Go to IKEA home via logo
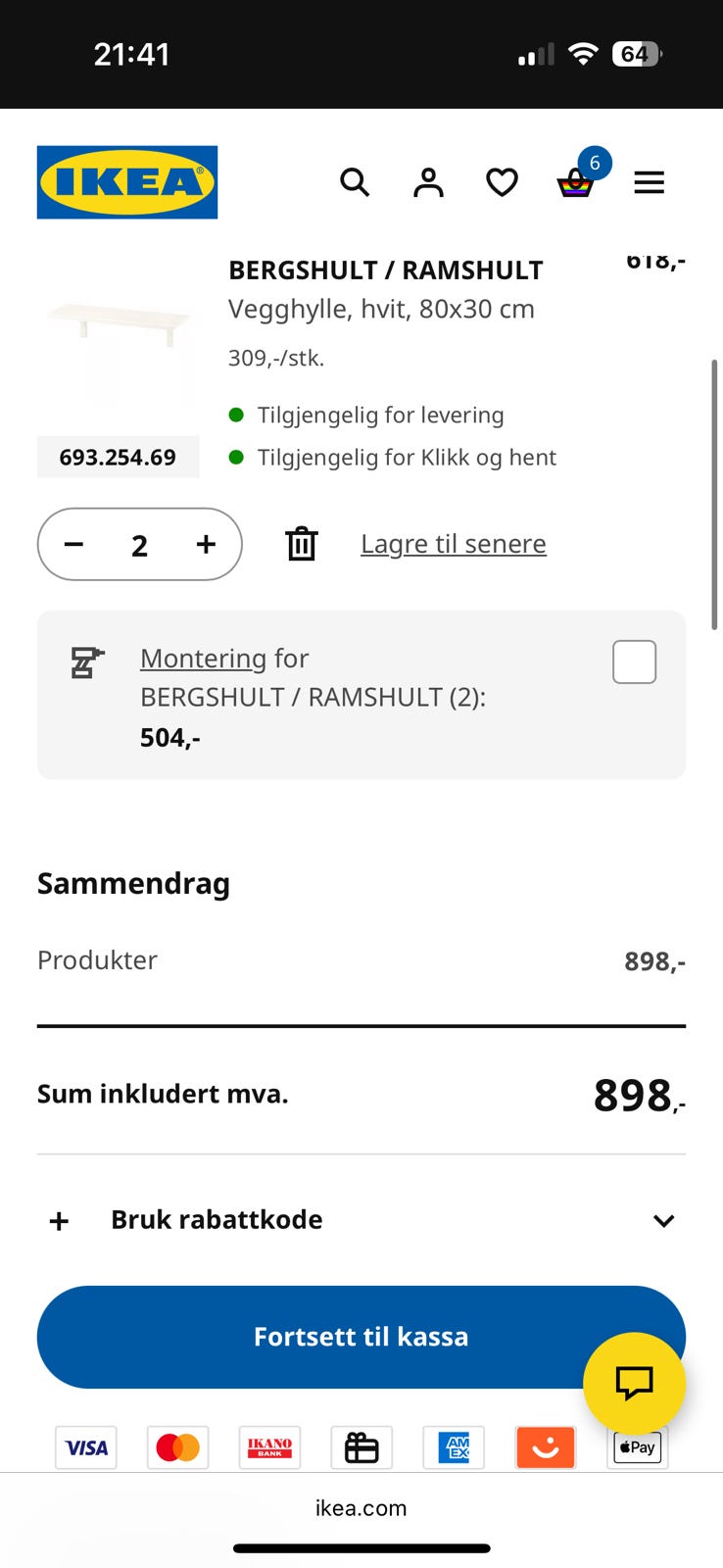The image size is (723, 1568). [x=127, y=182]
